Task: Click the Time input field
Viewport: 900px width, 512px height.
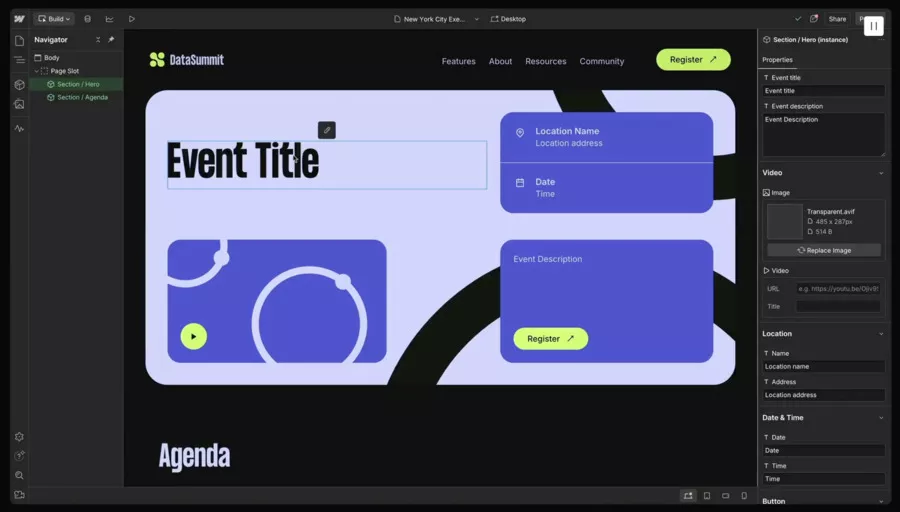Action: pyautogui.click(x=824, y=479)
